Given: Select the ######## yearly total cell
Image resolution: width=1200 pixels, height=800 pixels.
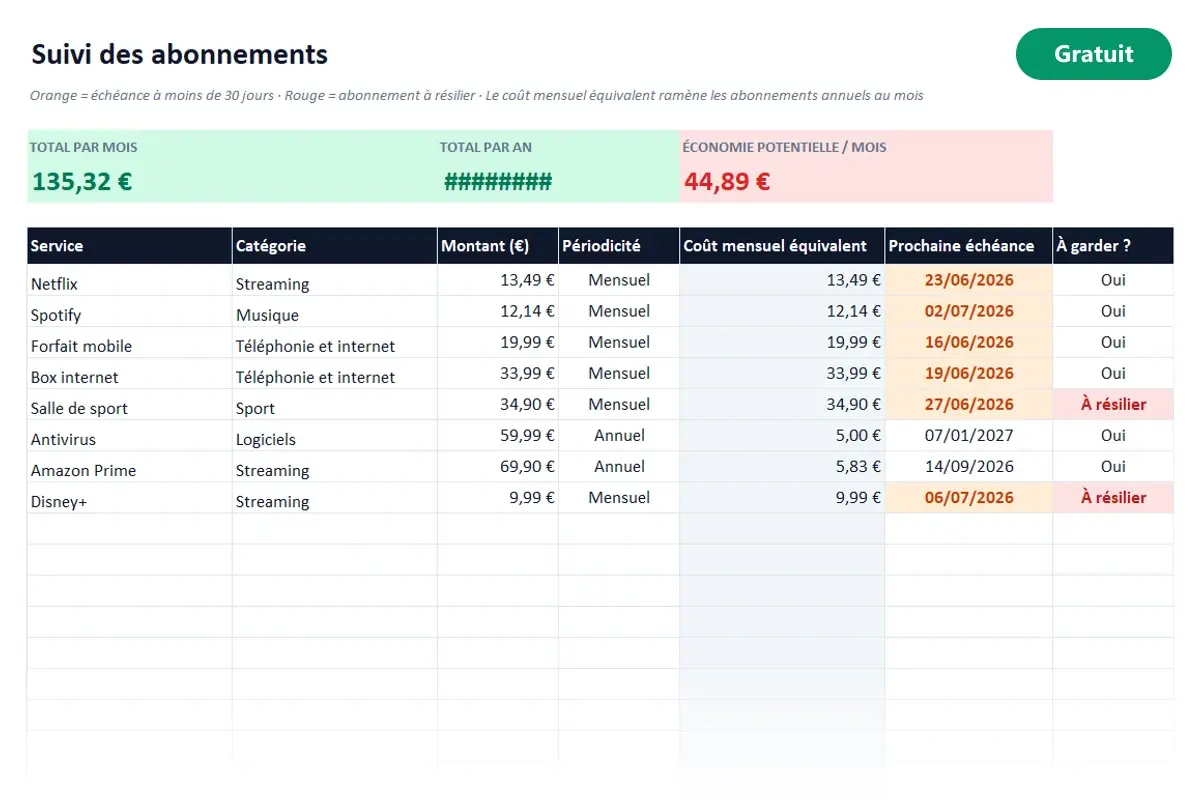Looking at the screenshot, I should click(498, 182).
